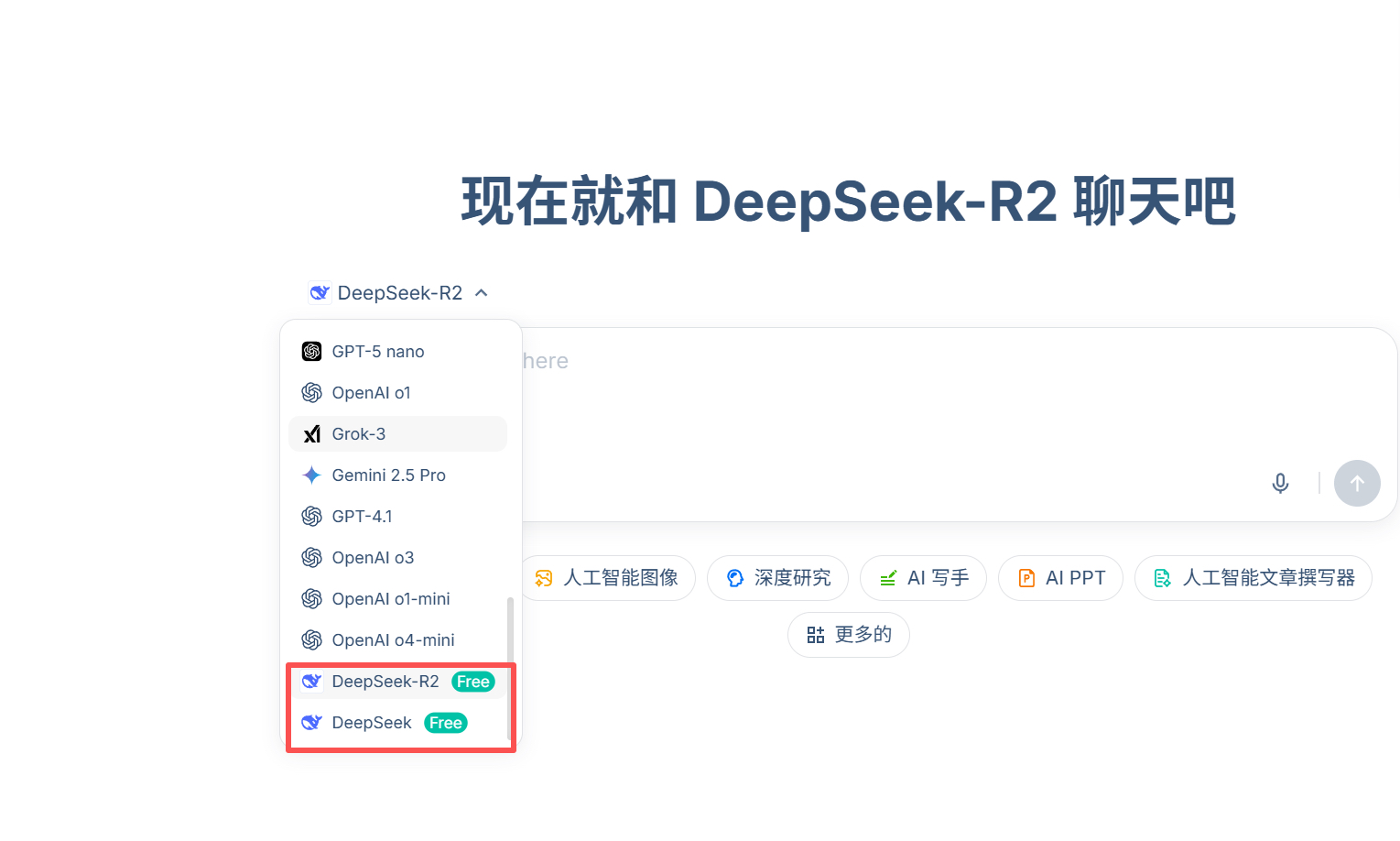1400x841 pixels.
Task: Pick Gemini 2.5 Pro from the list
Action: [x=397, y=475]
